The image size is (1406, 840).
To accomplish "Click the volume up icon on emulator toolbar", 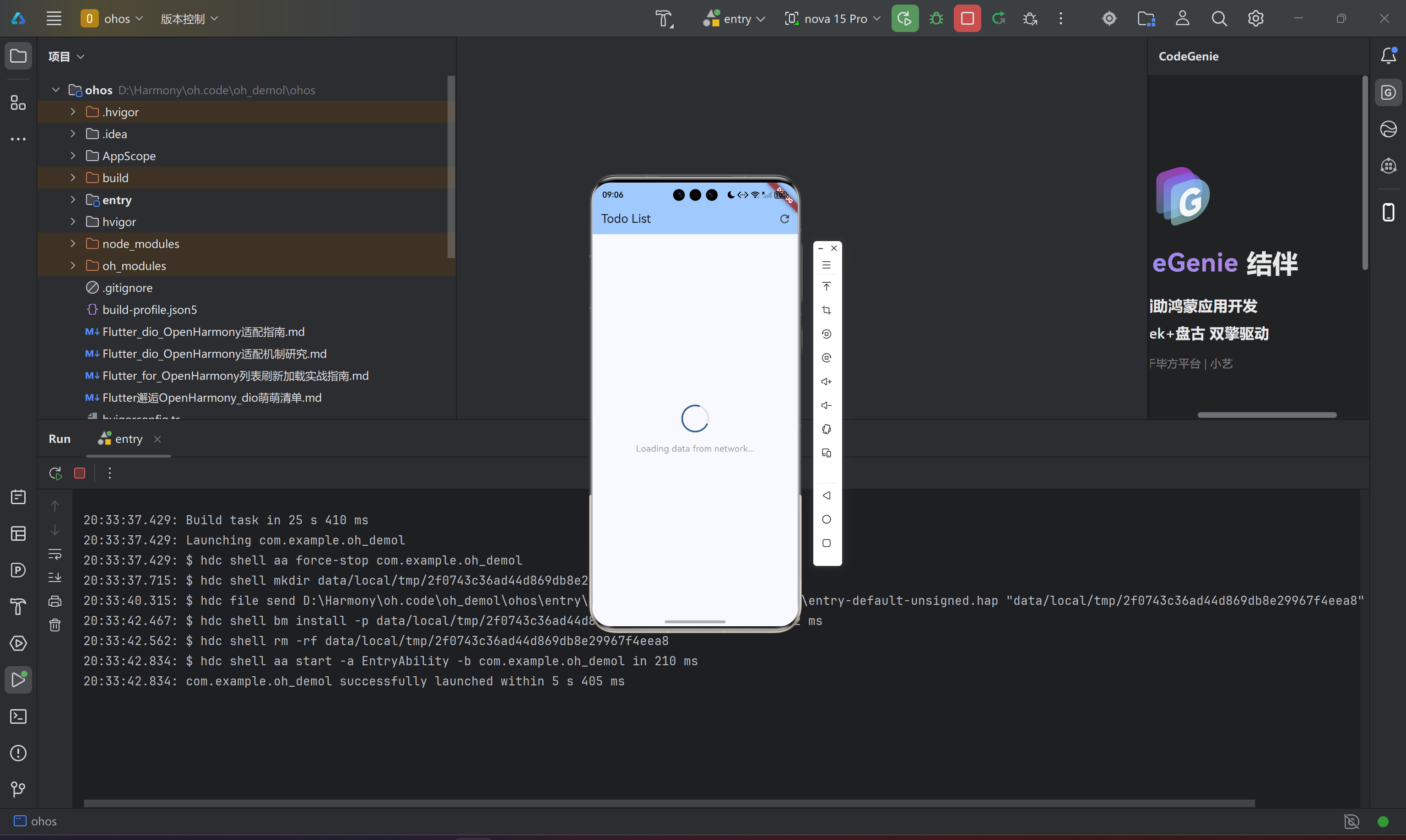I will coord(826,382).
